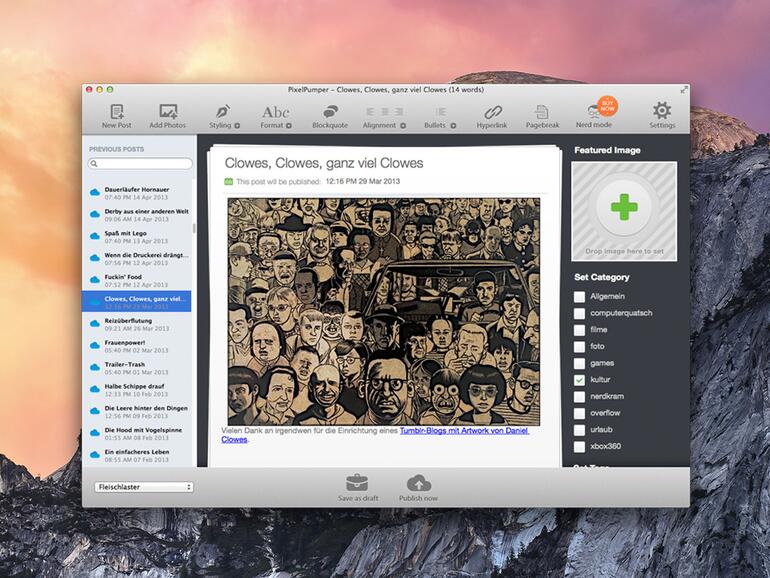This screenshot has height=578, width=770.
Task: Create a New Post
Action: pos(116,116)
